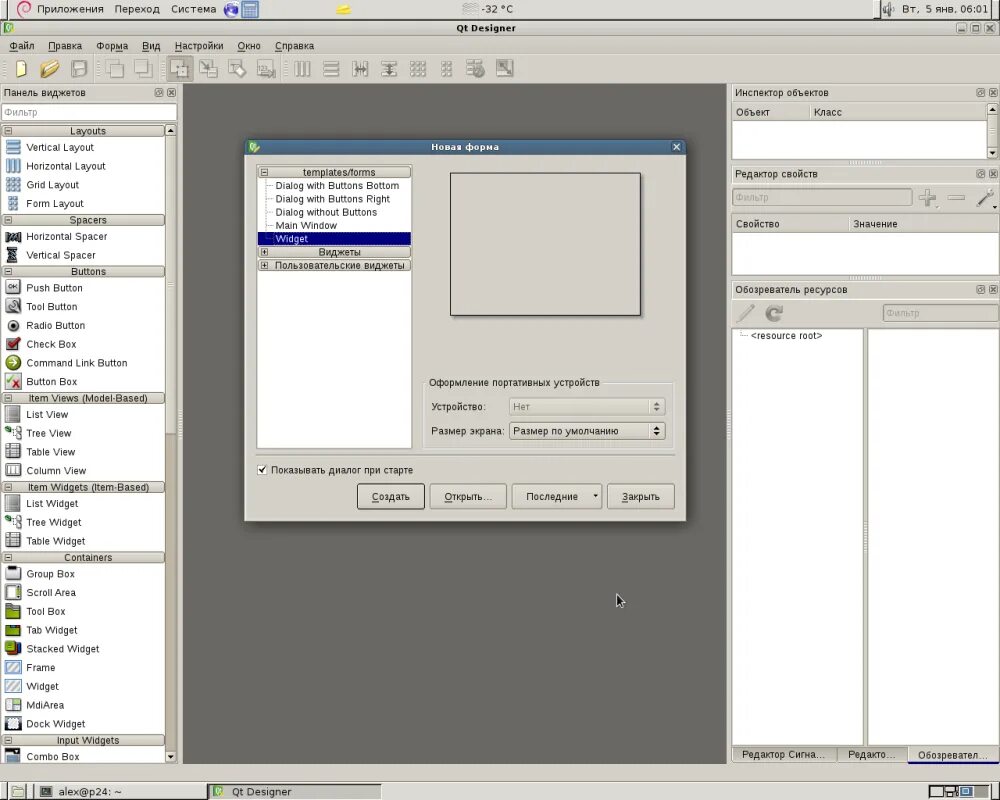The image size is (1000, 800).
Task: Open the Устройство combo box
Action: [587, 407]
